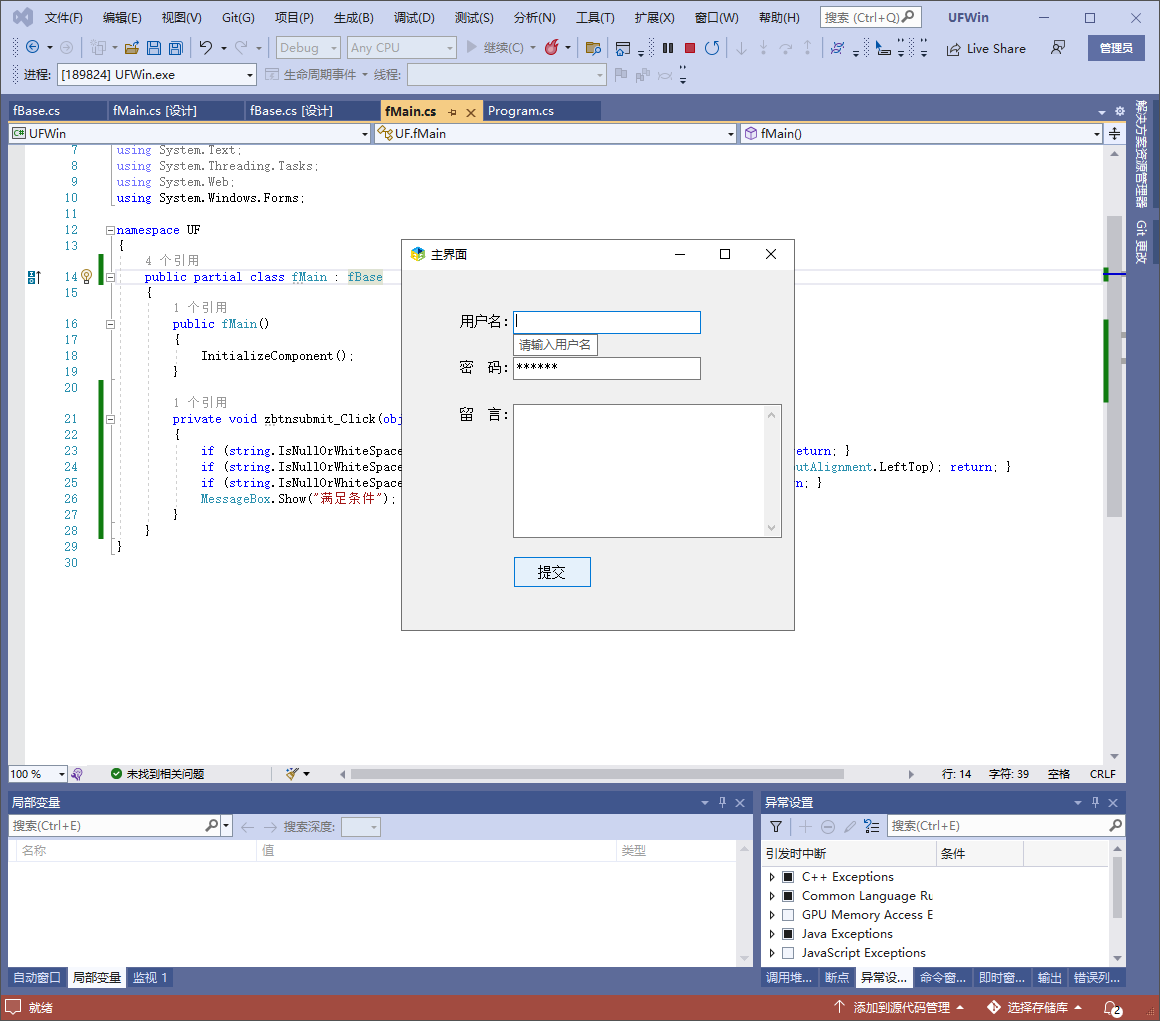The image size is (1160, 1021).
Task: Click the split editor icon beside fMain() dropdown
Action: pos(1114,134)
